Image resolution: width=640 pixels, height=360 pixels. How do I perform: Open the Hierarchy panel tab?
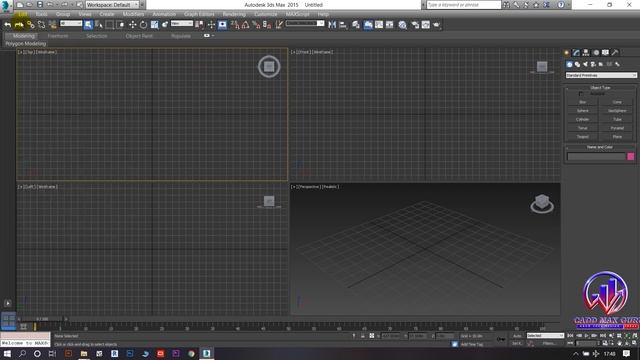coord(586,53)
